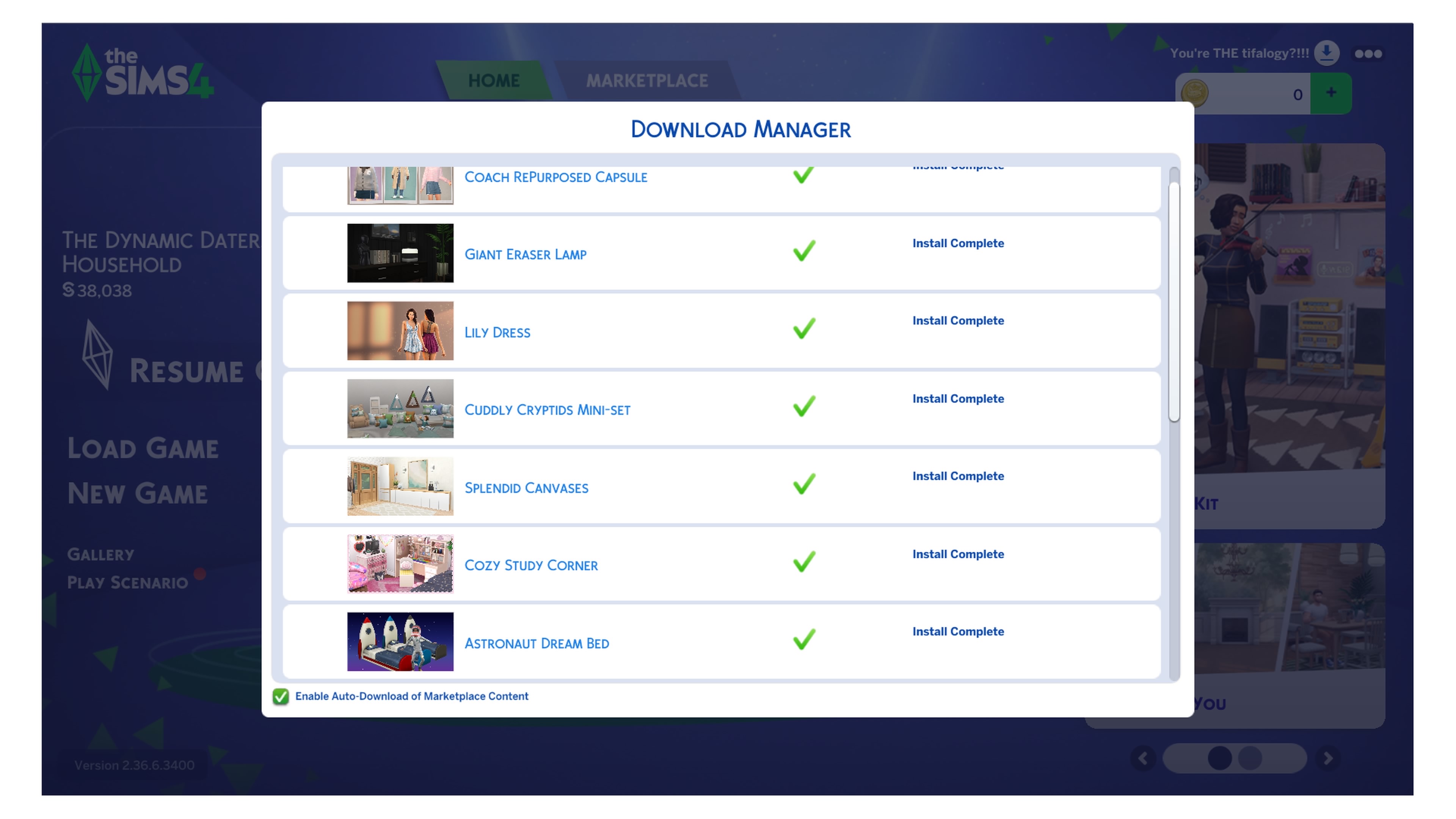Go to next carousel item arrow
The image size is (1456, 819).
(x=1328, y=758)
